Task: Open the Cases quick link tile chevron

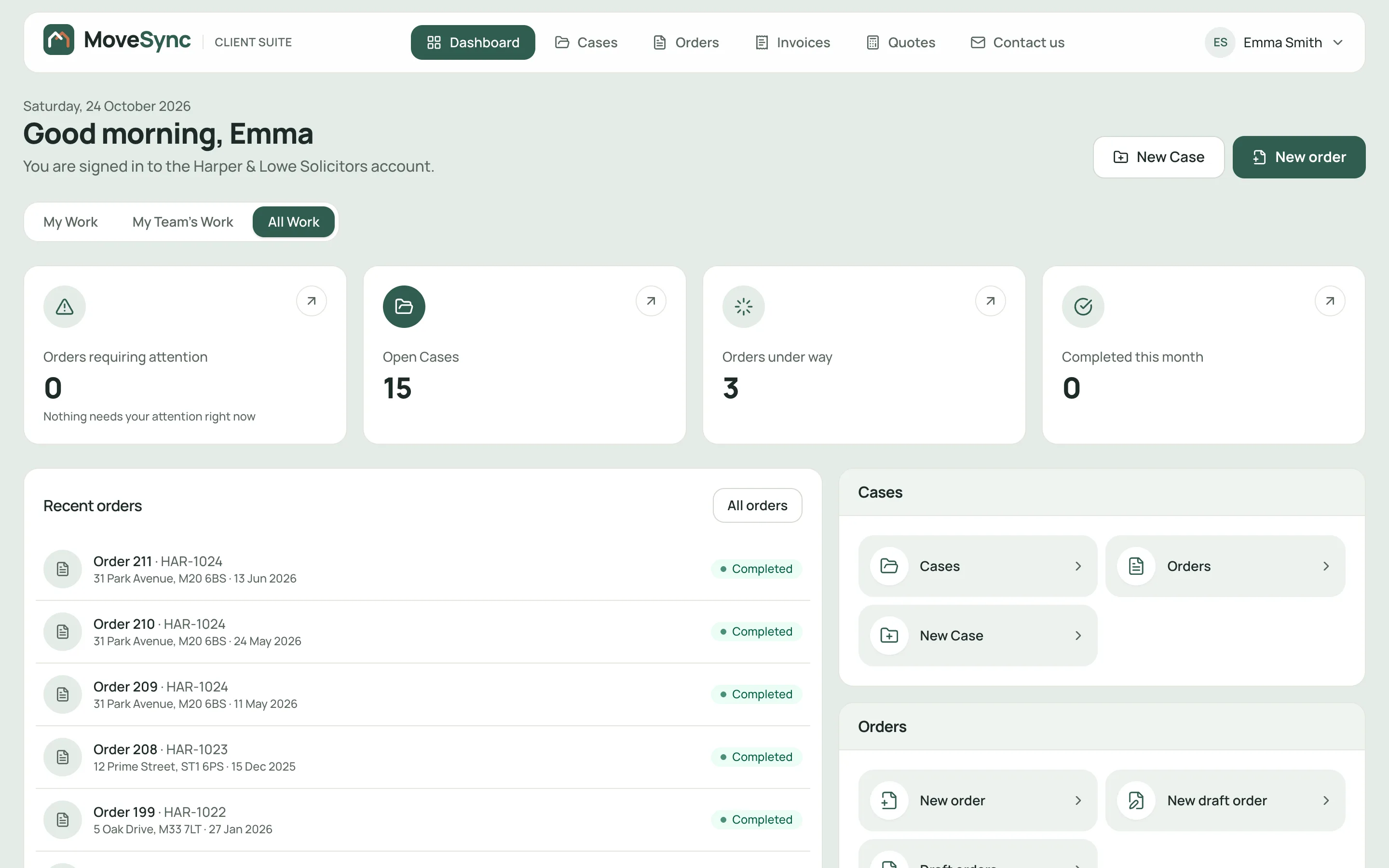Action: pyautogui.click(x=1078, y=566)
